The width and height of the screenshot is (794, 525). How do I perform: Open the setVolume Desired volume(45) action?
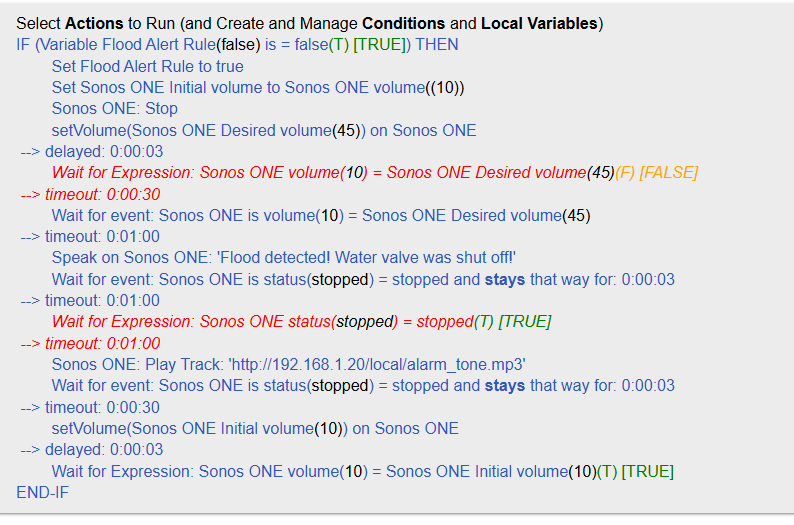pyautogui.click(x=264, y=130)
